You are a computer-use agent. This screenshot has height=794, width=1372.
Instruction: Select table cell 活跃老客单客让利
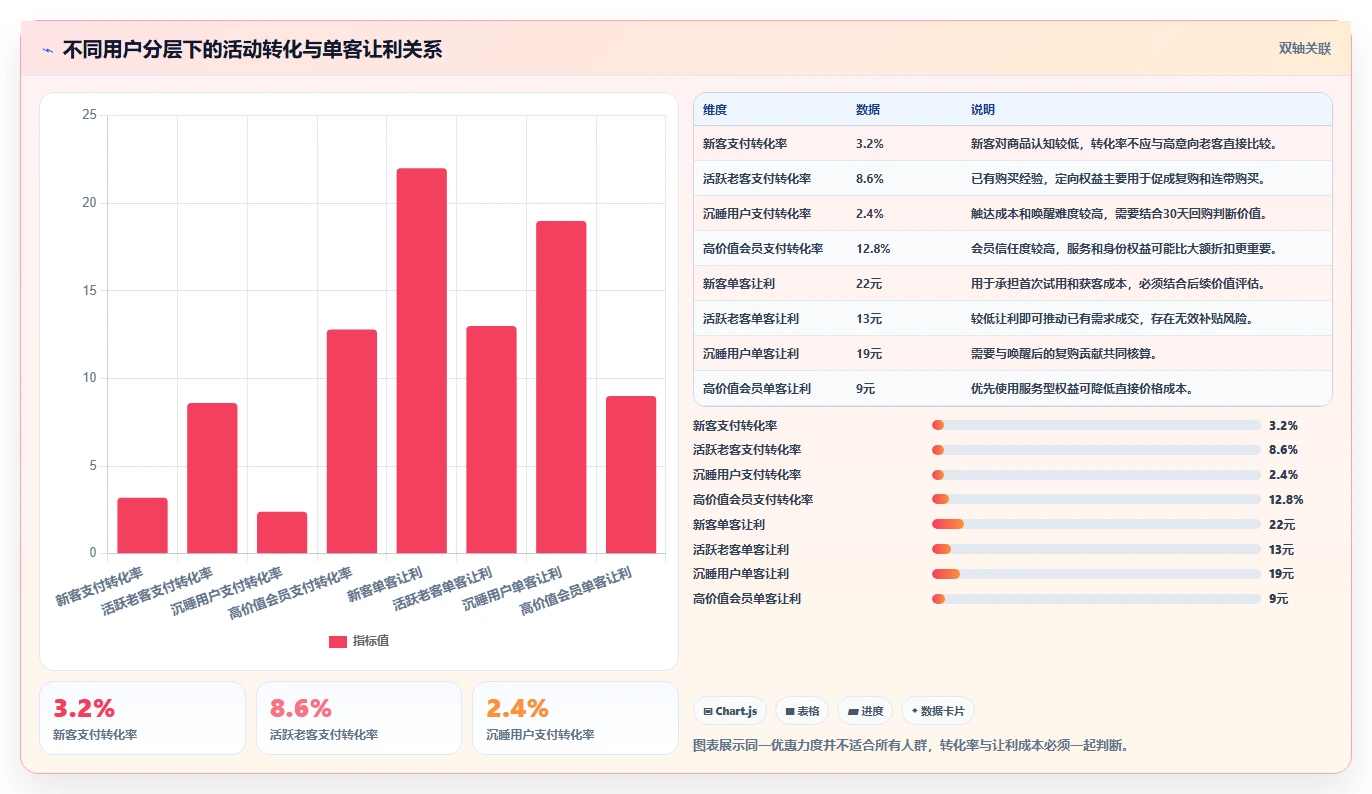(751, 319)
